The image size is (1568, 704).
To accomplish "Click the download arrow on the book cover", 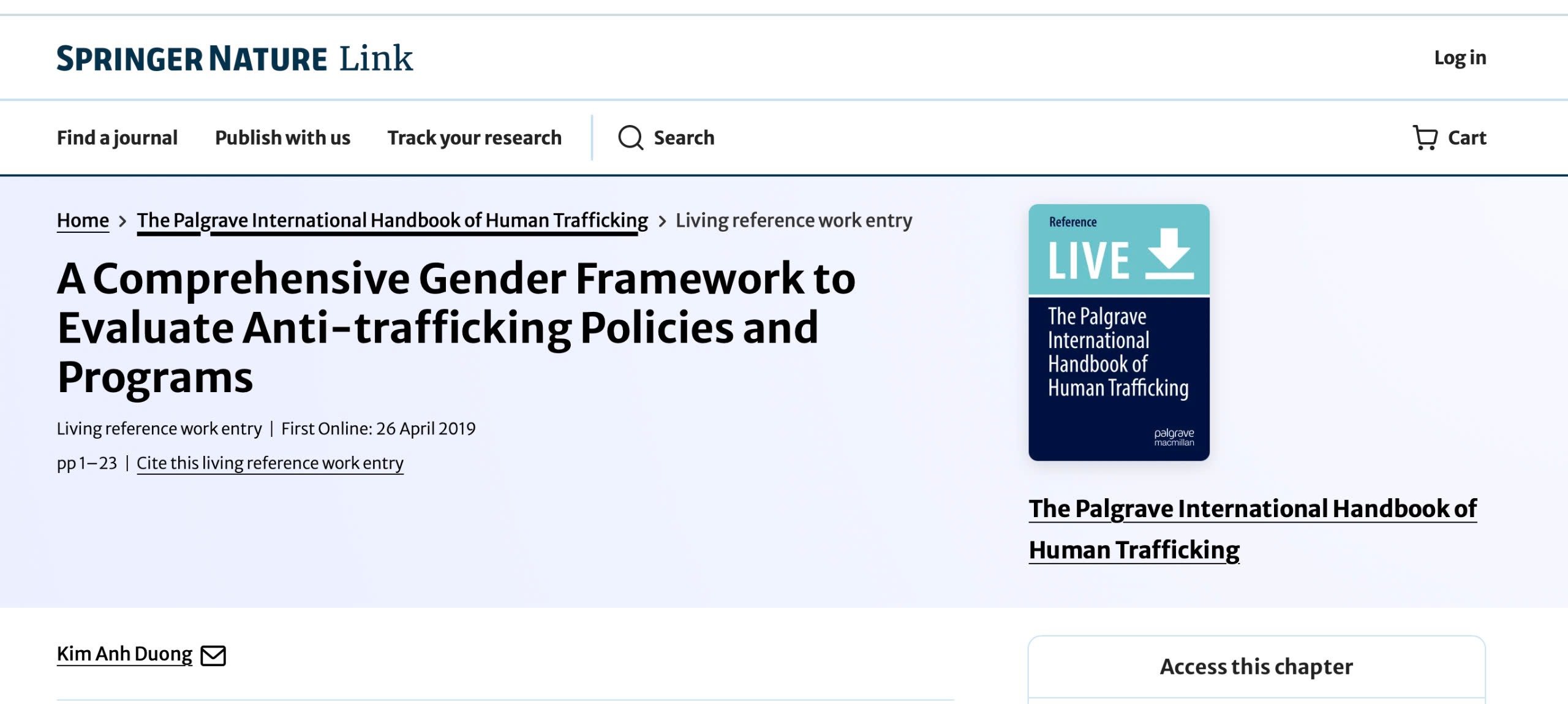I will [x=1169, y=254].
